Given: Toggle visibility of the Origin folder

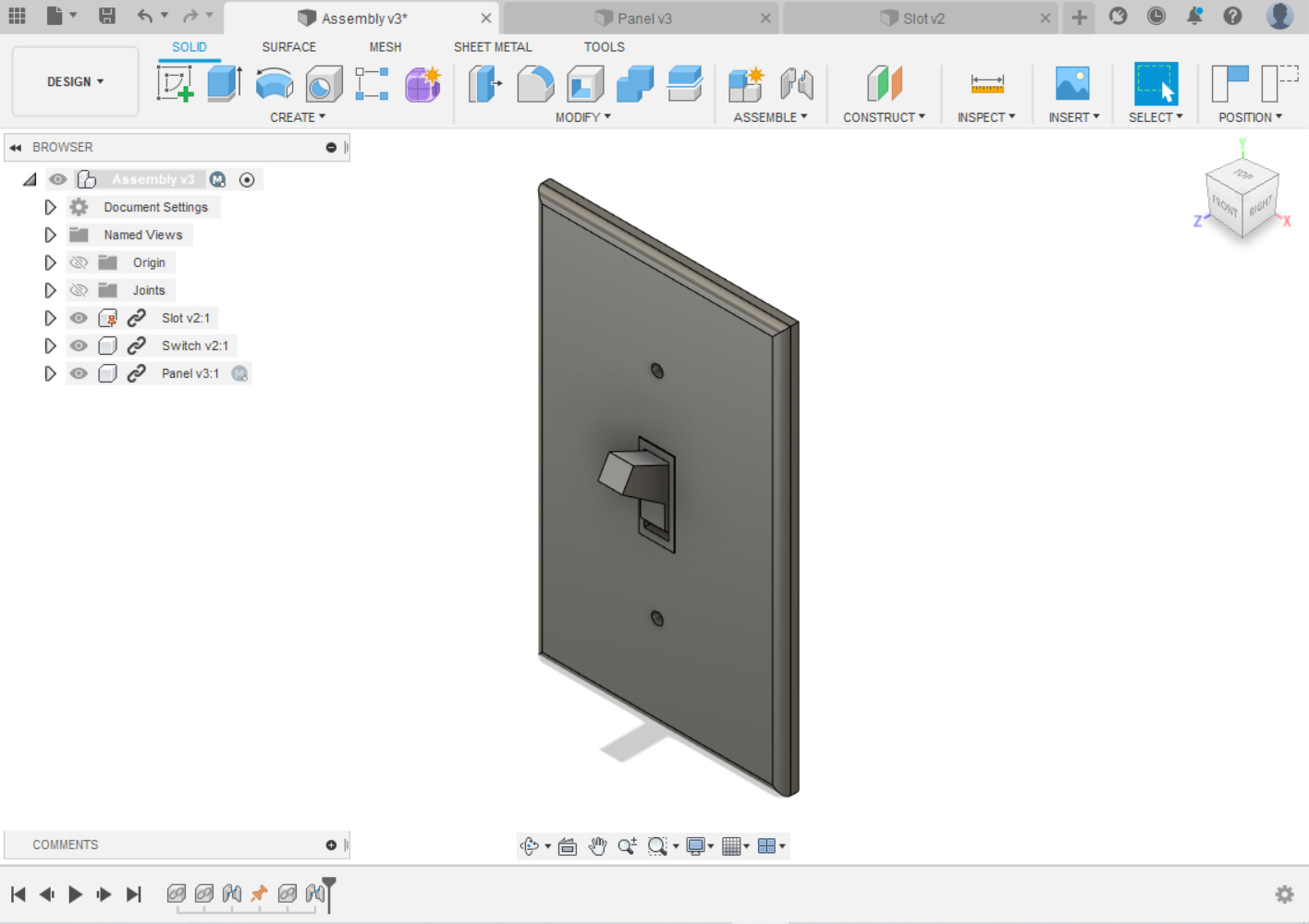Looking at the screenshot, I should point(79,261).
